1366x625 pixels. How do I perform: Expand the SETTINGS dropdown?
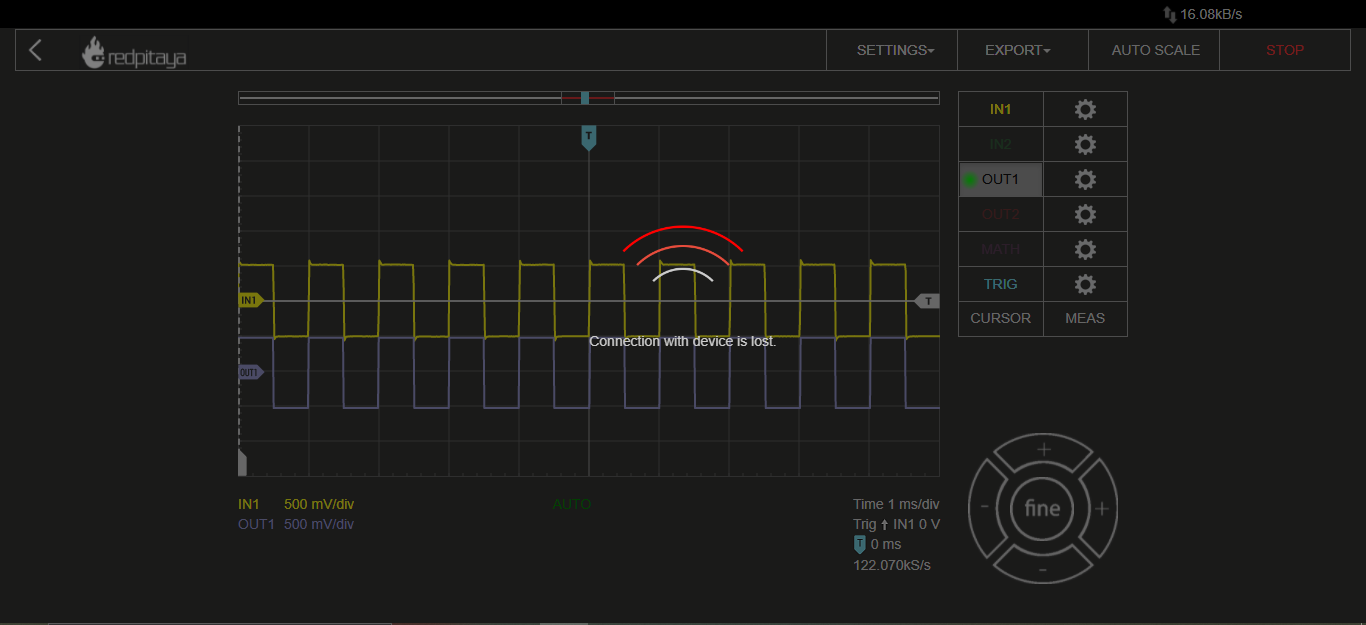(x=894, y=50)
